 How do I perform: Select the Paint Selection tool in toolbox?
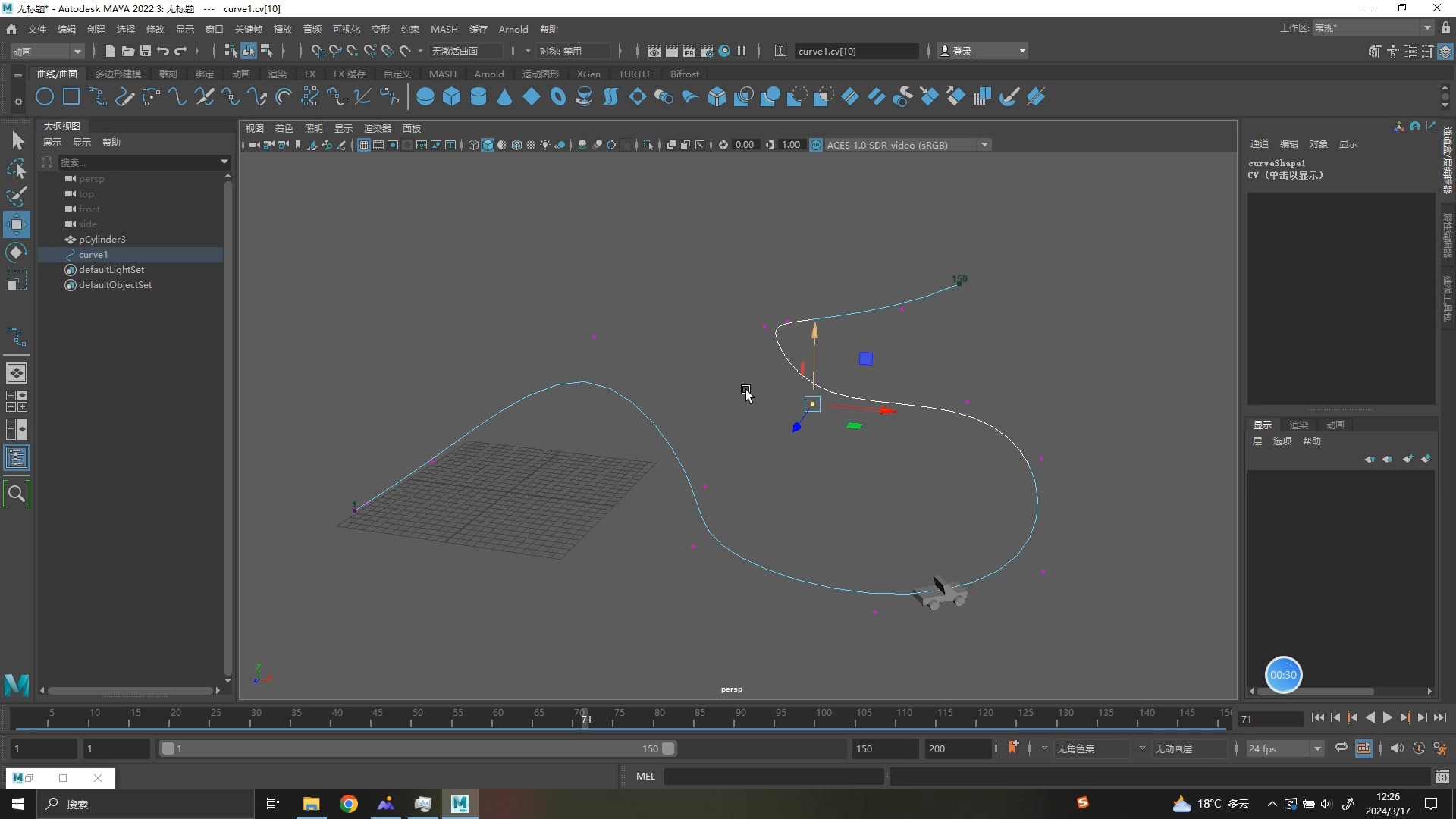(17, 196)
